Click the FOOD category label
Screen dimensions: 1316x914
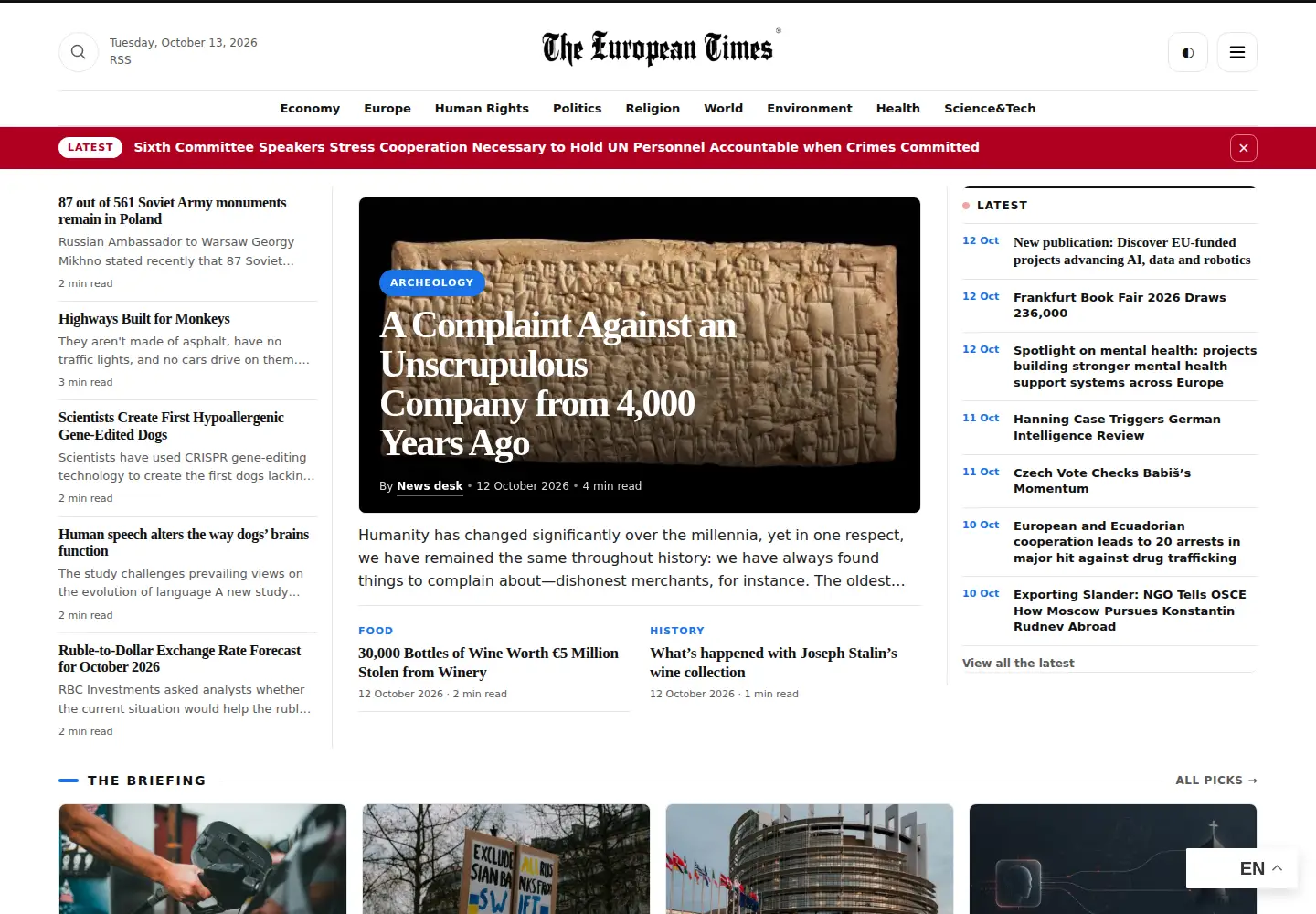tap(376, 631)
